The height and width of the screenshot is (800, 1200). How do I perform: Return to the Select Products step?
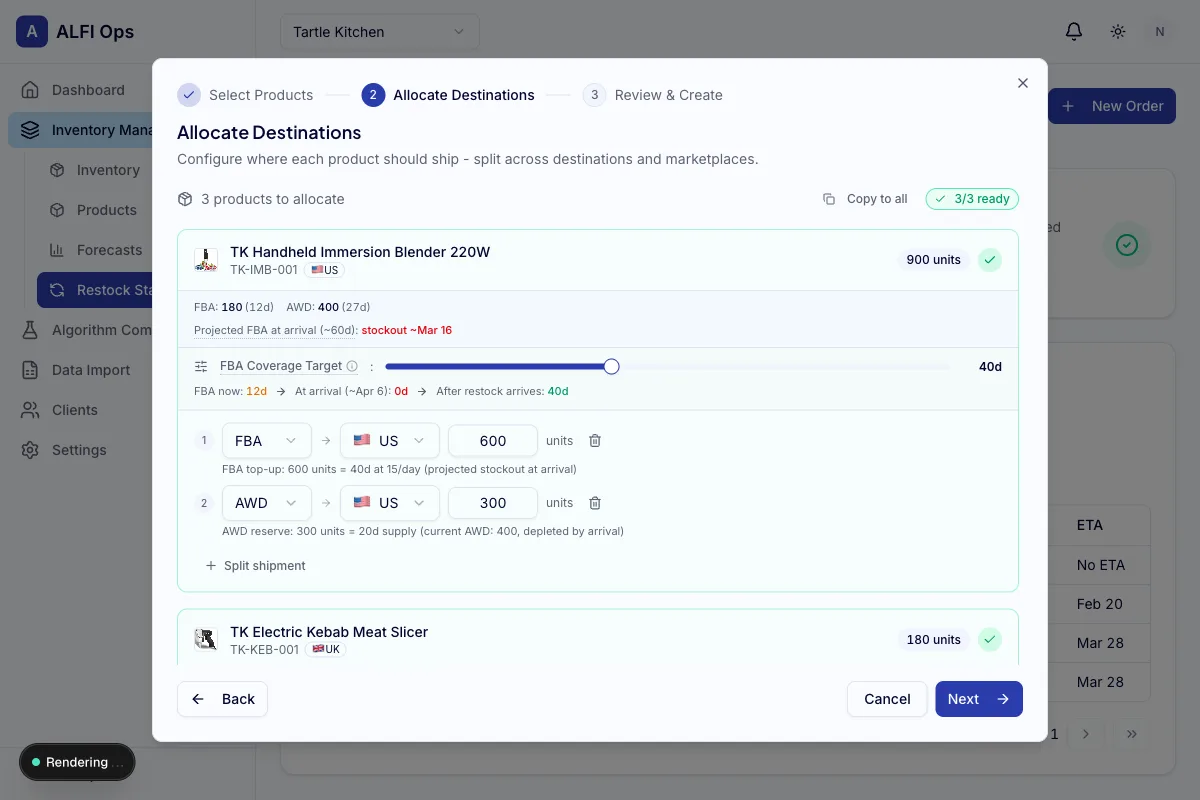[x=245, y=95]
